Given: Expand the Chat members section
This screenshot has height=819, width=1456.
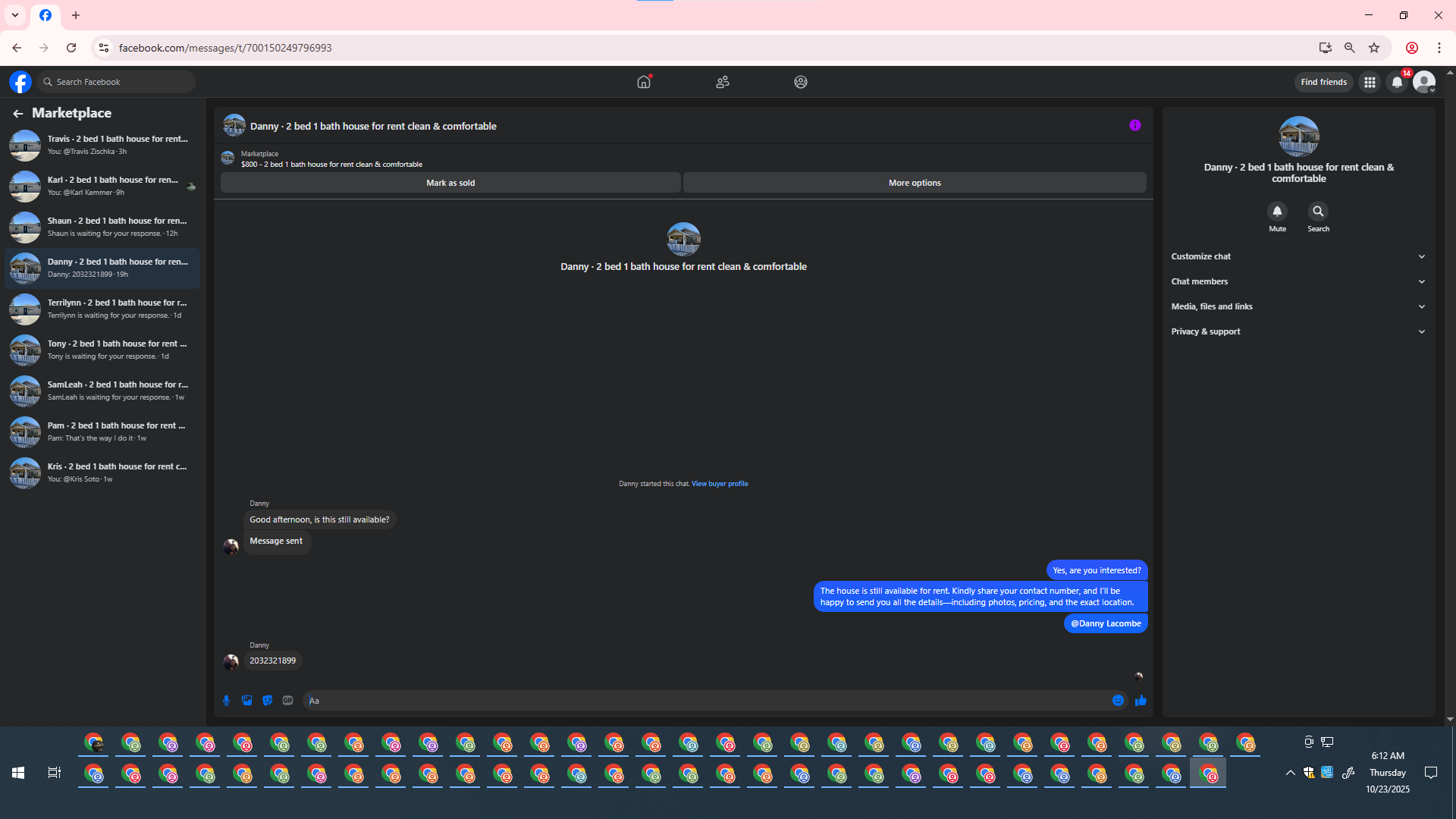Looking at the screenshot, I should (1298, 281).
